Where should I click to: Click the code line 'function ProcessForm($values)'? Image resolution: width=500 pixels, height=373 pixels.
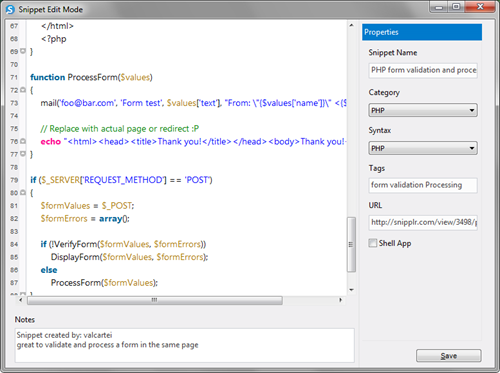[x=91, y=77]
